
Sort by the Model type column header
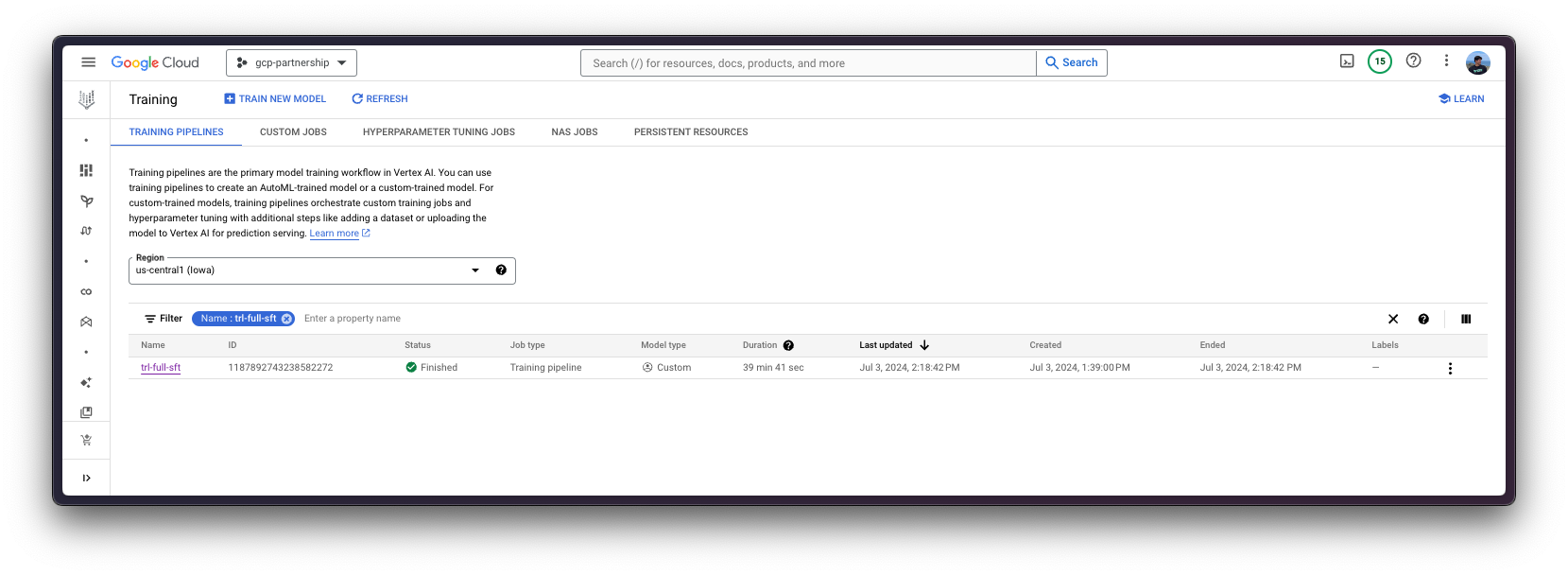point(663,345)
